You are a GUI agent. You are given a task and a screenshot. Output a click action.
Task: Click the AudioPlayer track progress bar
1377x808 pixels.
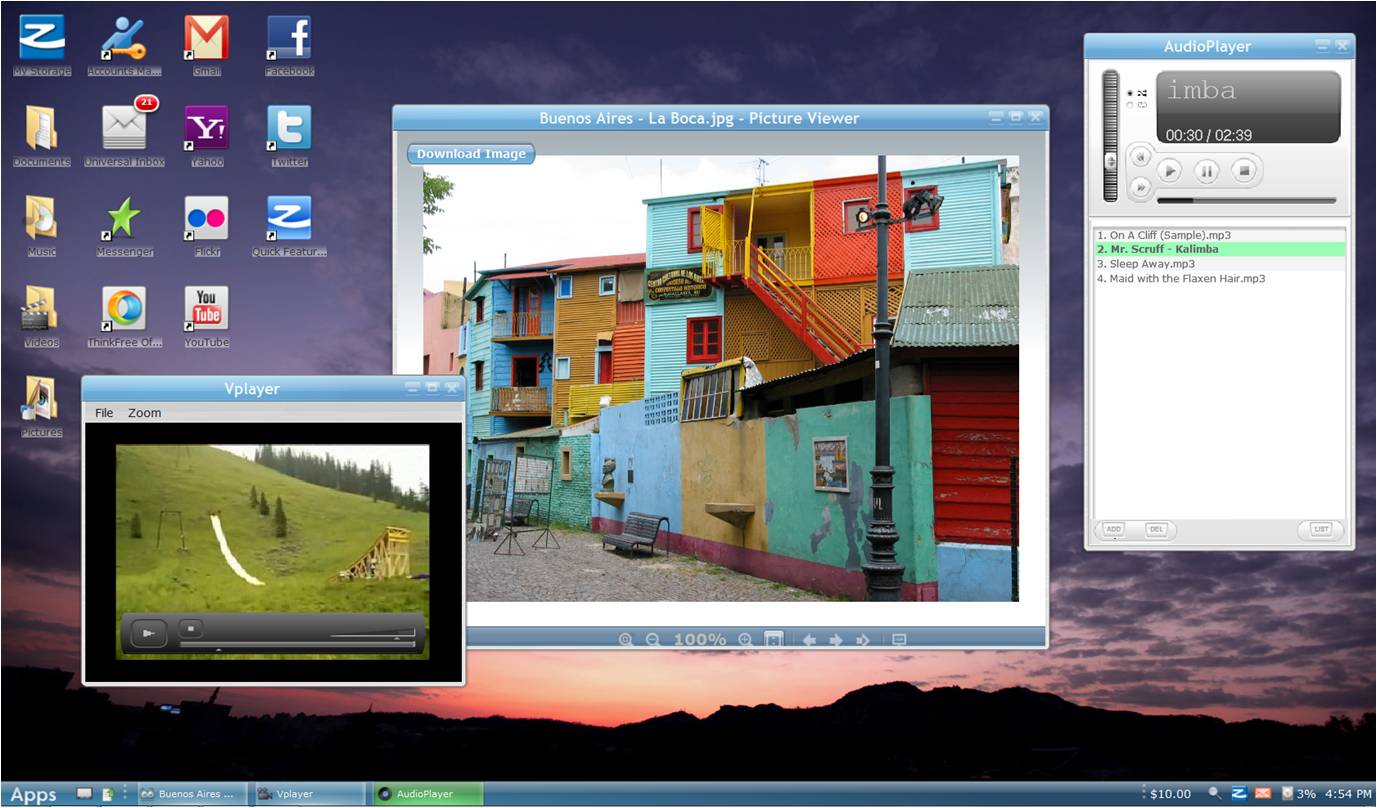pos(1245,201)
